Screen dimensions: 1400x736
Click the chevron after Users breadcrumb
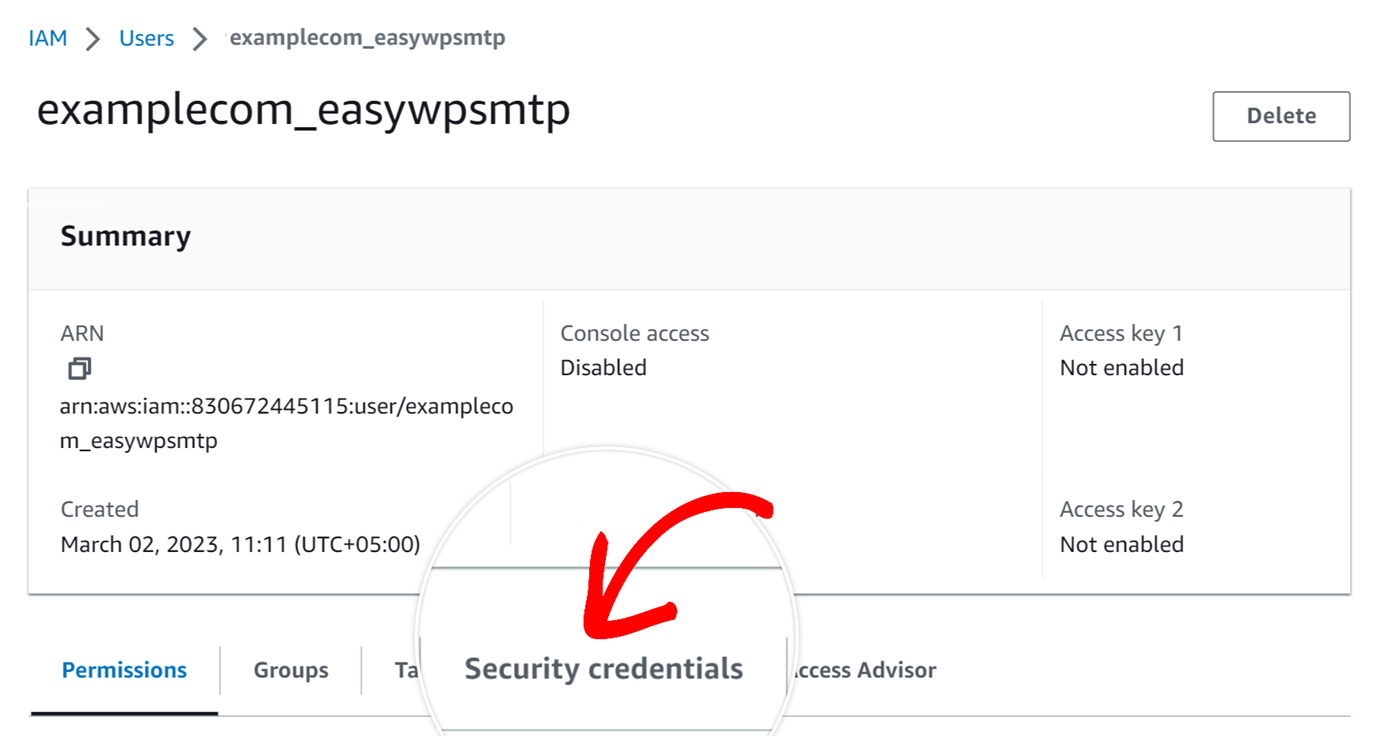coord(199,38)
